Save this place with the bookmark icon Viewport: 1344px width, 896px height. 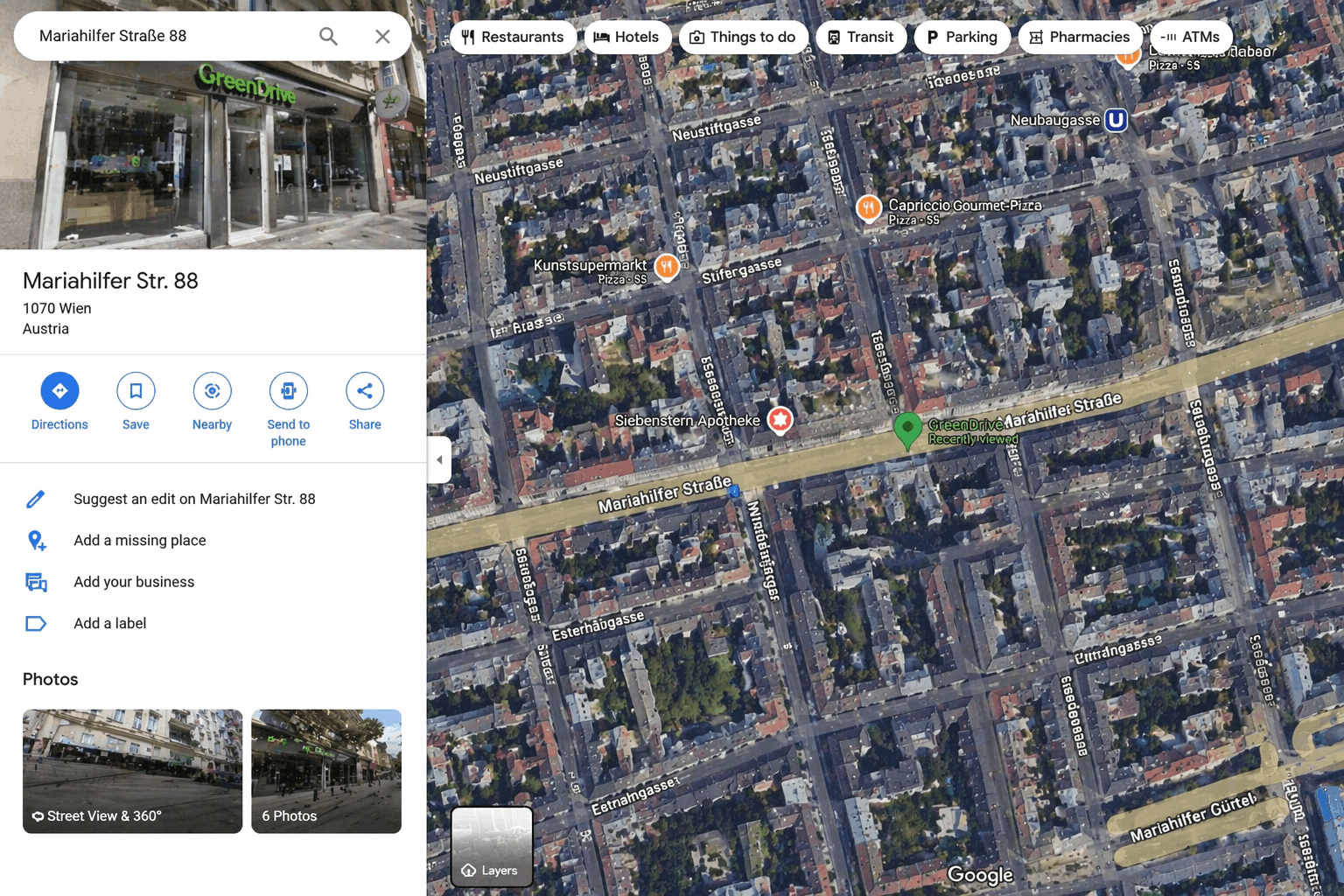point(136,390)
